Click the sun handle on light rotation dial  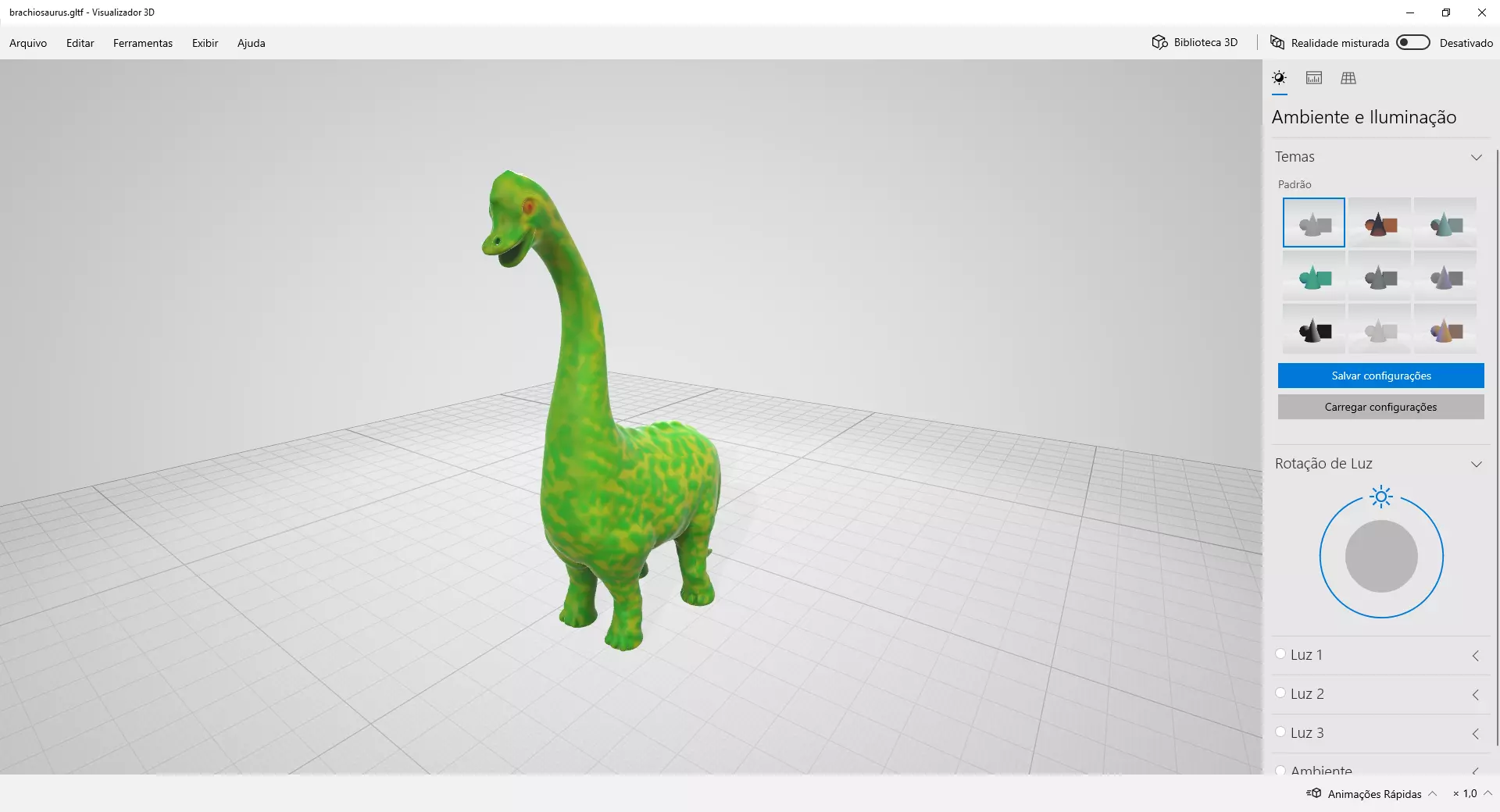[x=1381, y=497]
